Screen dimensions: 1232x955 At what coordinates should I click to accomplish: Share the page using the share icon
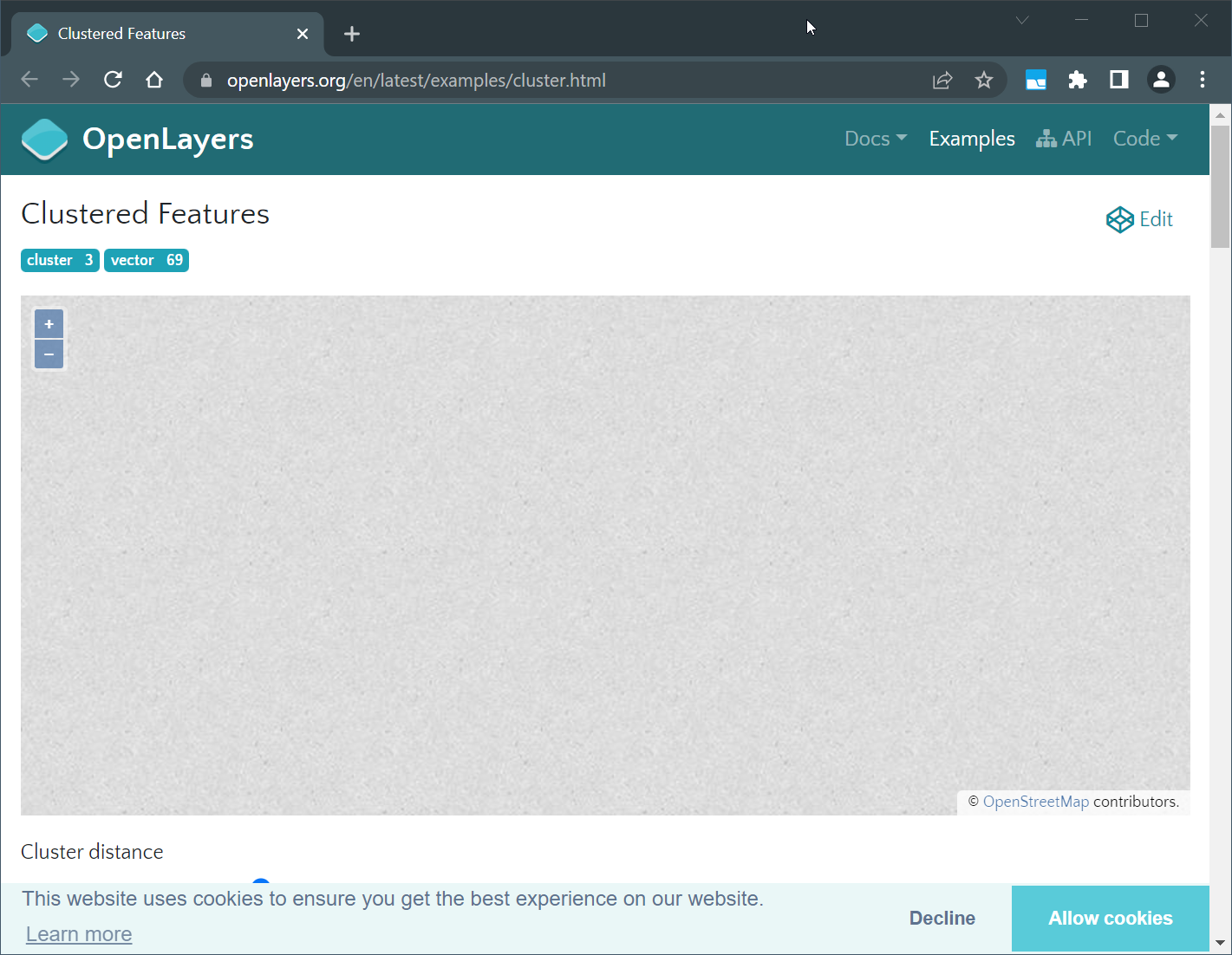pyautogui.click(x=942, y=80)
